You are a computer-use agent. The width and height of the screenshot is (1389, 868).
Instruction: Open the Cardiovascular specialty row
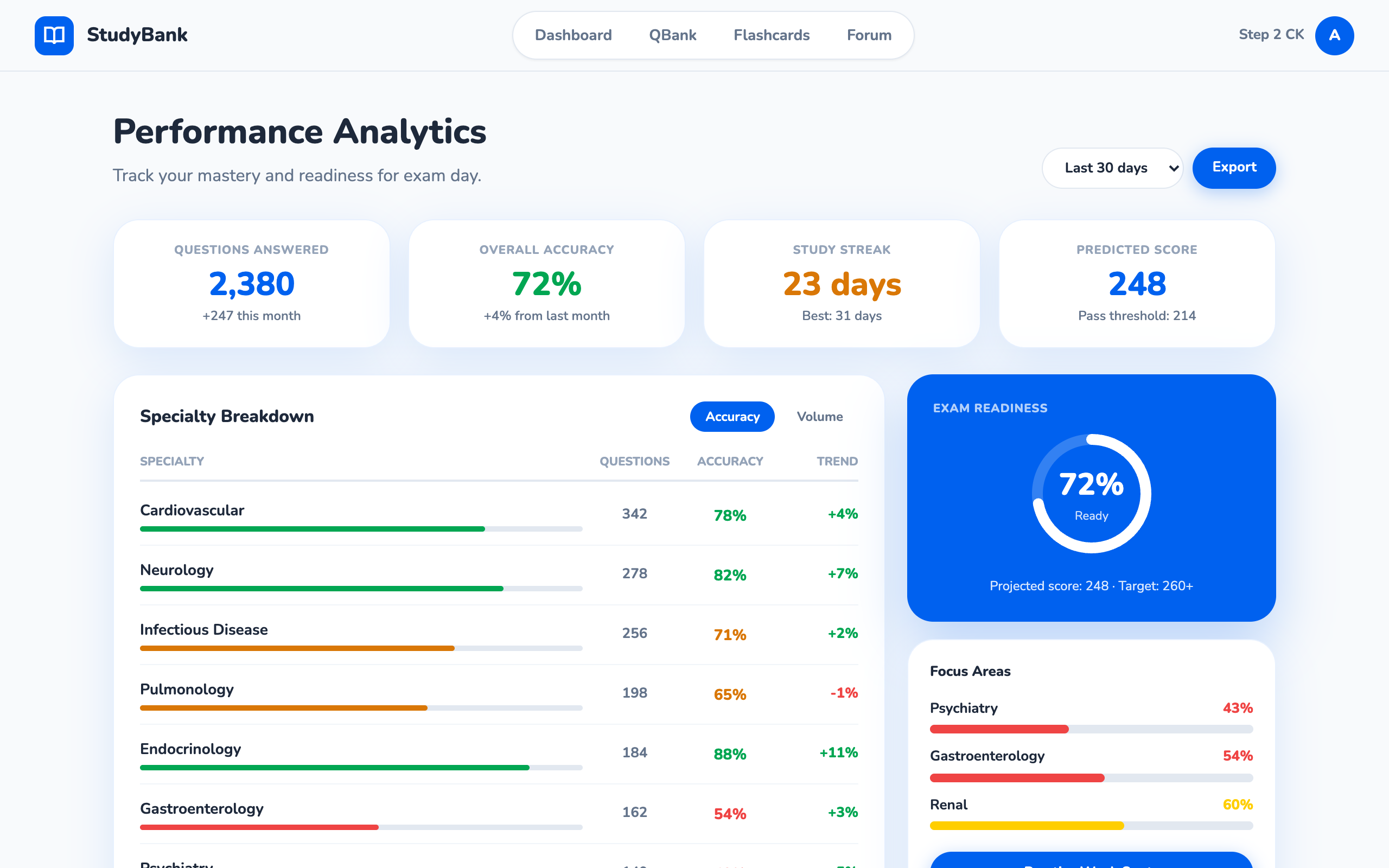(x=192, y=510)
